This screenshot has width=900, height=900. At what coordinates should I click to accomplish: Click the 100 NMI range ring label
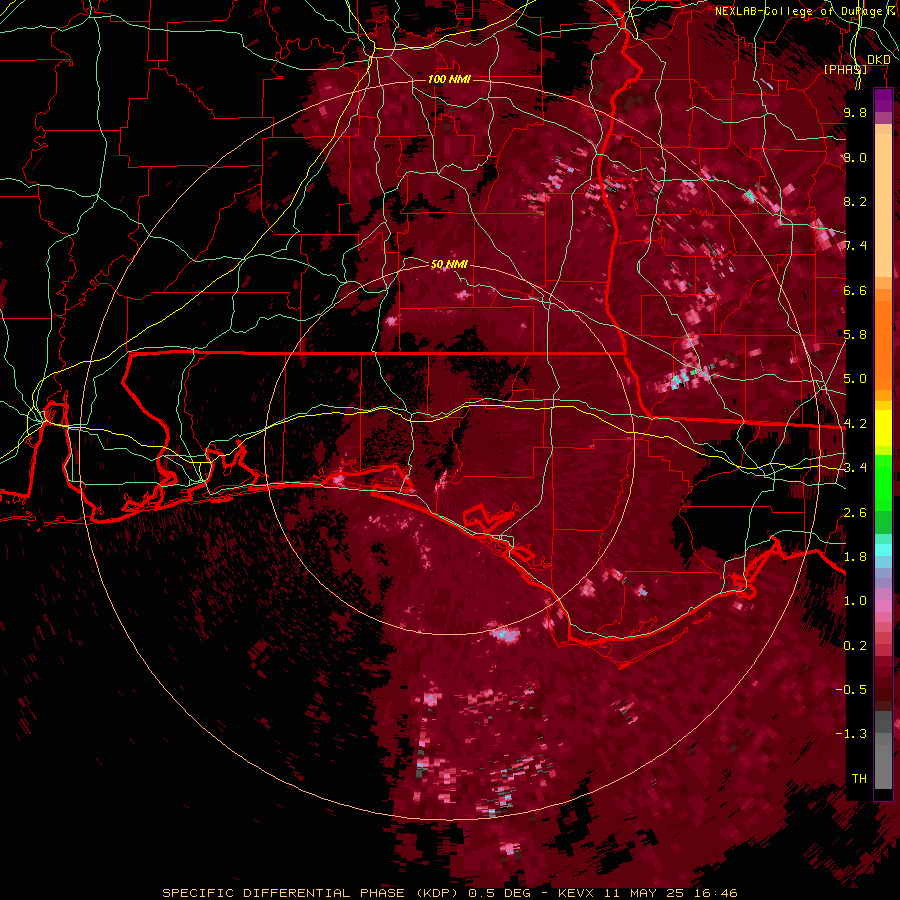coord(449,79)
